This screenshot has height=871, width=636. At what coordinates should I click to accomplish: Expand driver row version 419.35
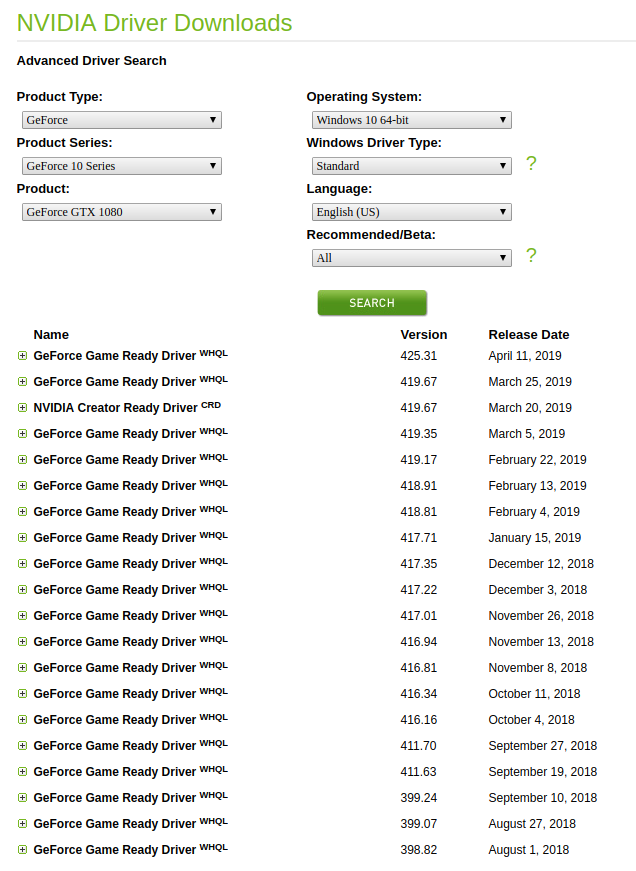(22, 434)
